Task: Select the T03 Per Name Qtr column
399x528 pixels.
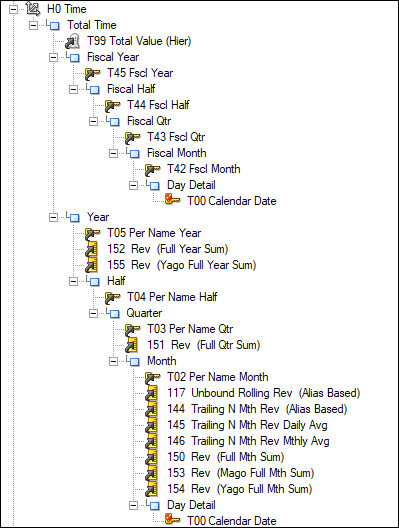Action: (x=190, y=329)
